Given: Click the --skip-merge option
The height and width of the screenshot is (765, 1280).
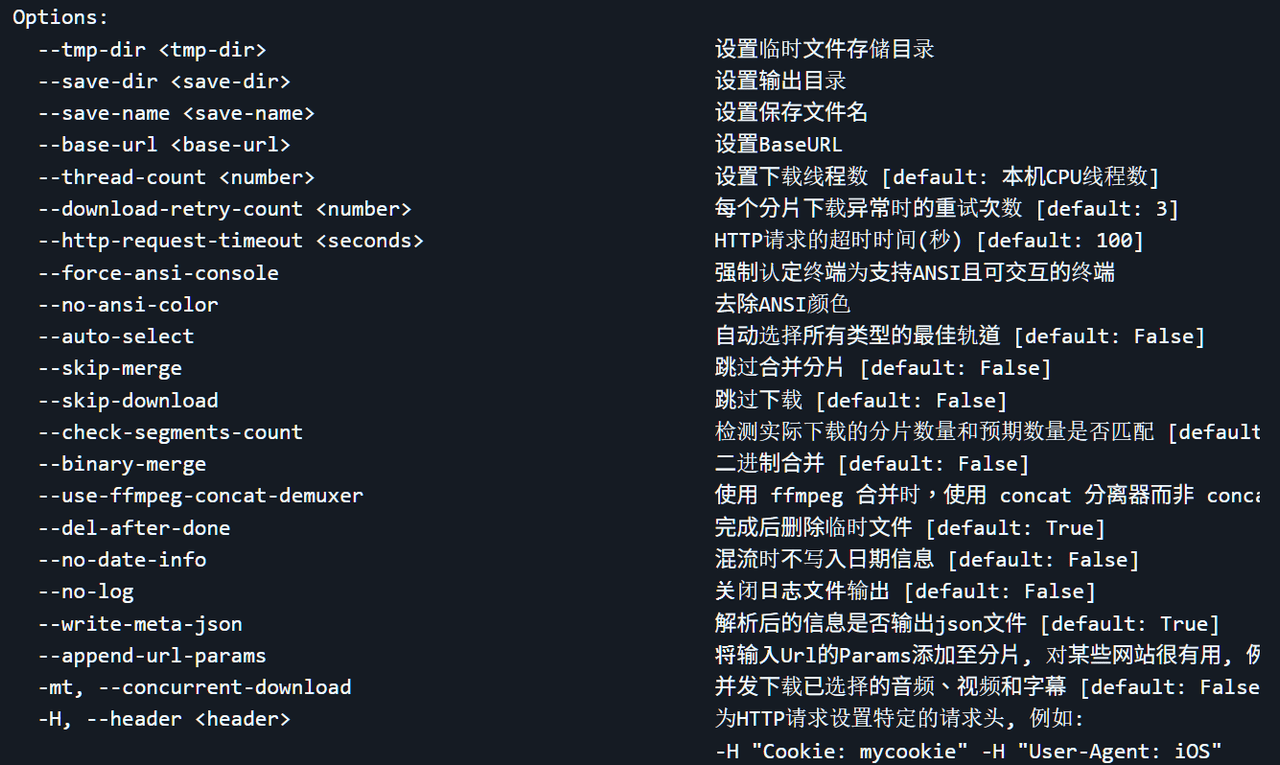Looking at the screenshot, I should click(110, 369).
